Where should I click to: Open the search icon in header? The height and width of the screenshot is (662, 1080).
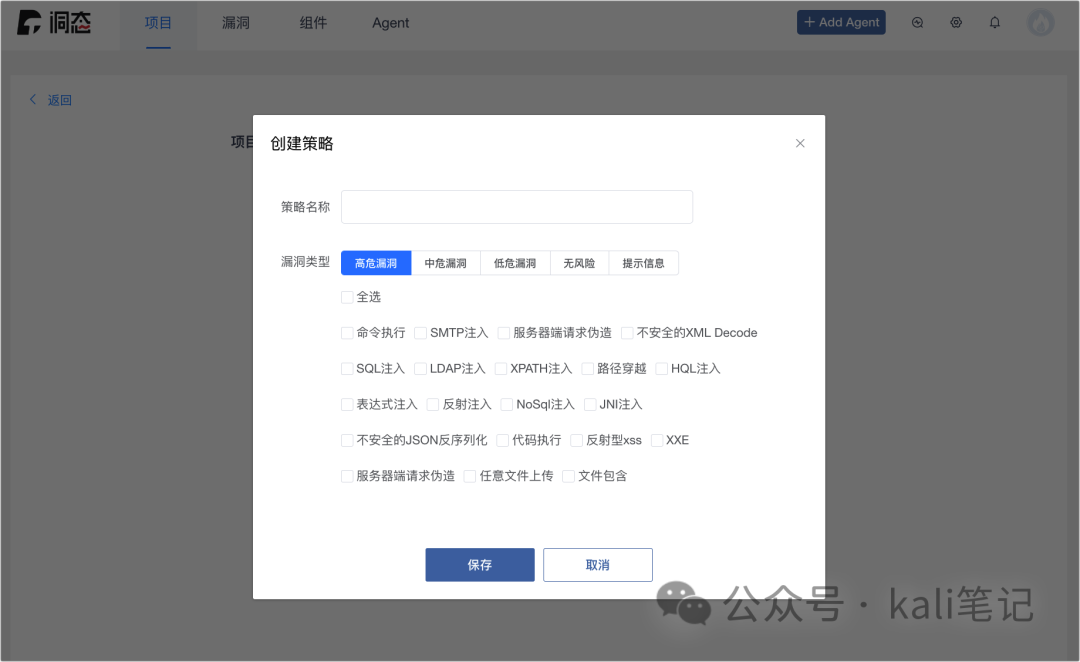point(917,23)
